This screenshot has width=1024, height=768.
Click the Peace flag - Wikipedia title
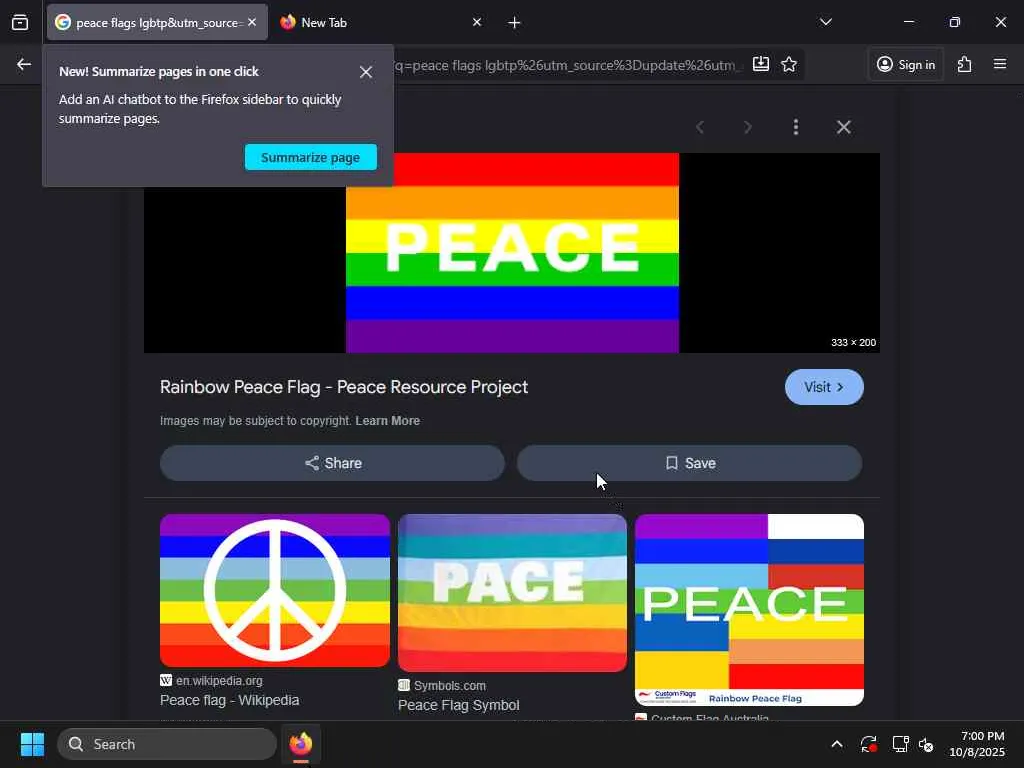coord(230,700)
